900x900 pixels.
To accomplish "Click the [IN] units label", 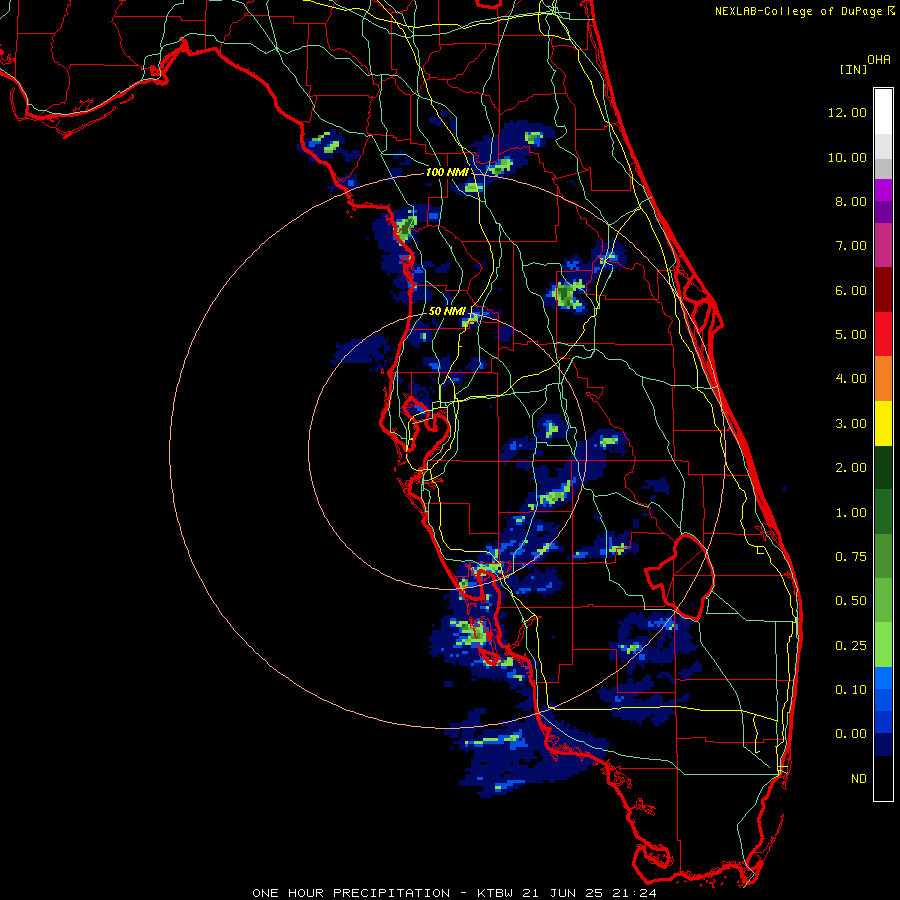I will click(854, 69).
